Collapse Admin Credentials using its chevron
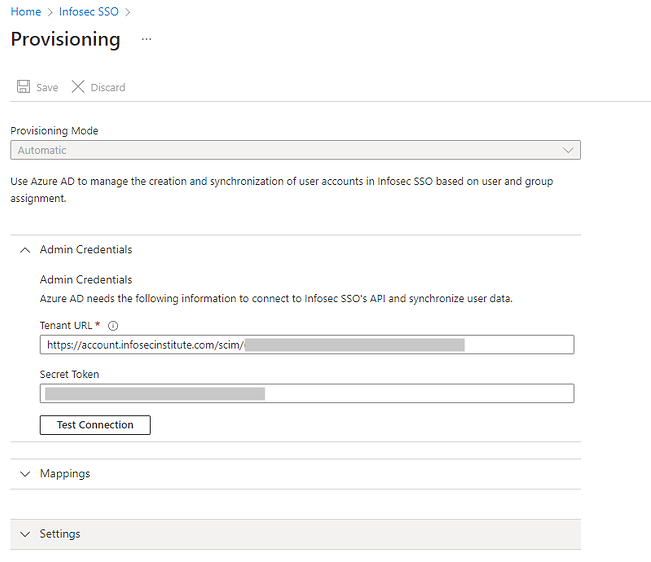Screen dimensions: 651x562 coord(25,250)
